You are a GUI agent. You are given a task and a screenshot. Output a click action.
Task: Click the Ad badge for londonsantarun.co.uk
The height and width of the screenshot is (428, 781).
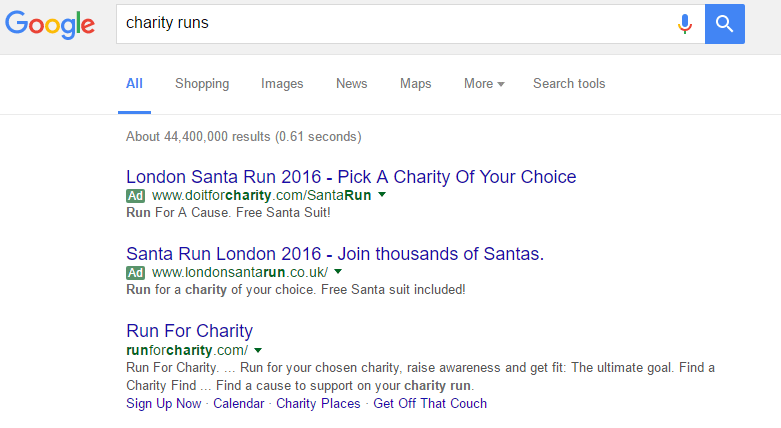(x=136, y=272)
